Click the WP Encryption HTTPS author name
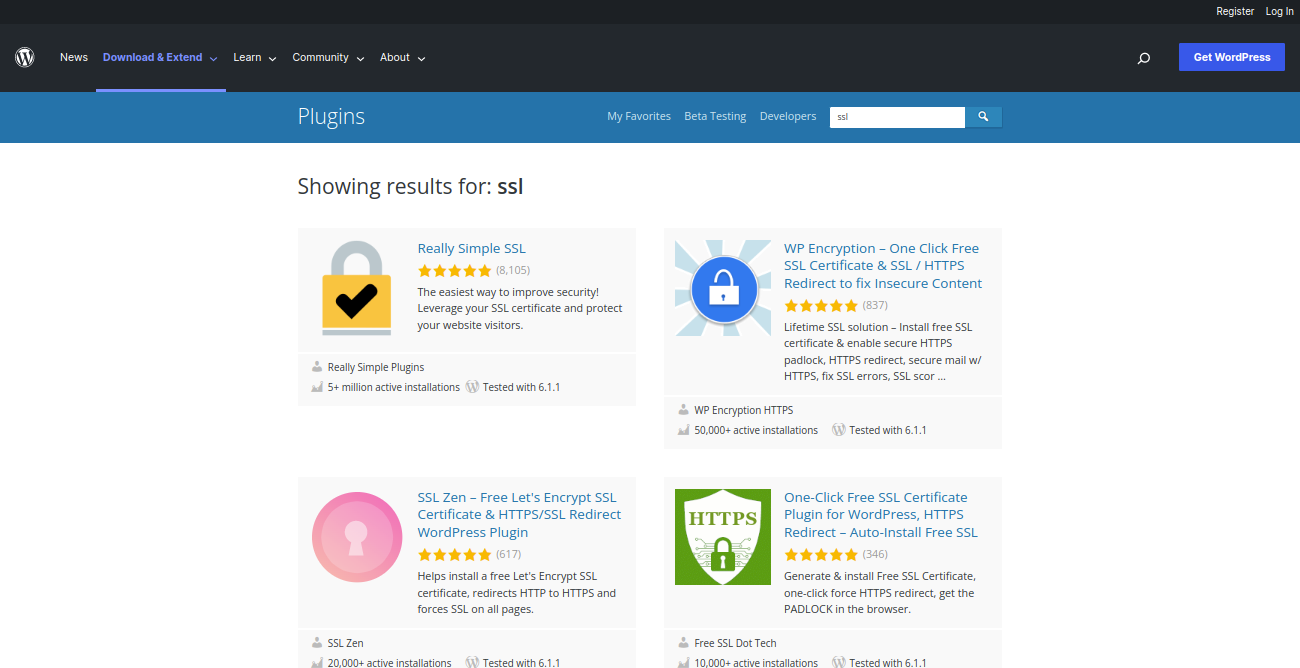This screenshot has width=1300, height=668. pos(744,410)
